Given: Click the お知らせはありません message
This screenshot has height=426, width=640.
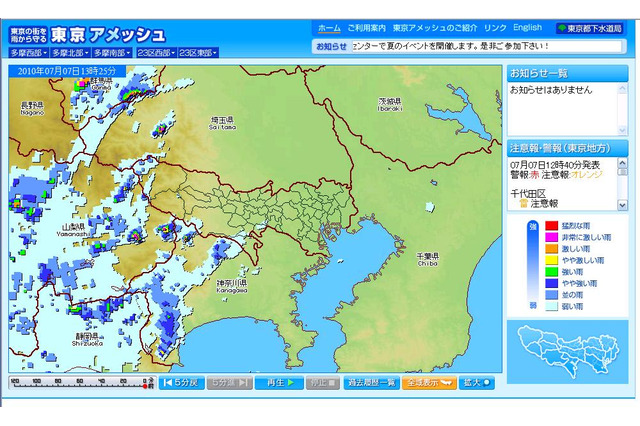Looking at the screenshot, I should pyautogui.click(x=551, y=90).
